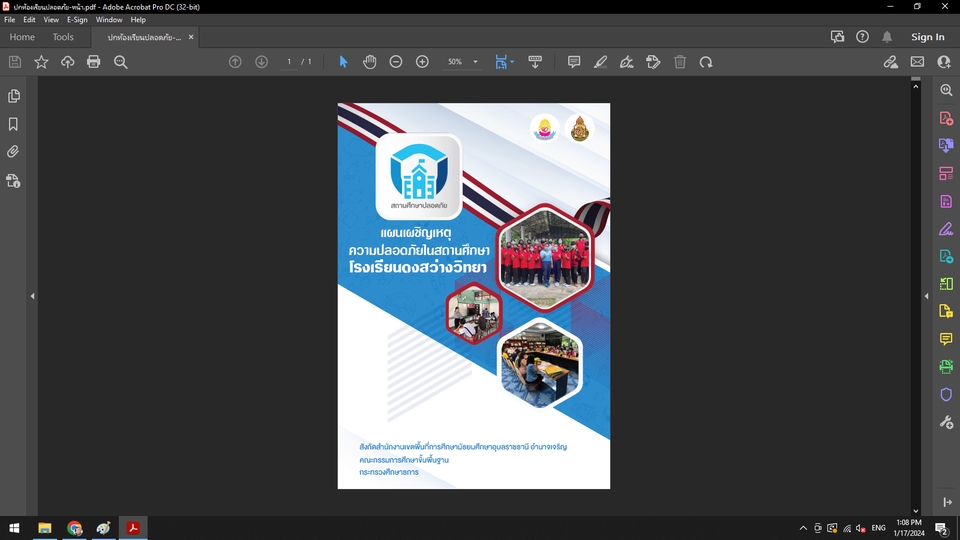Viewport: 960px width, 540px height.
Task: Go to next page arrow
Action: (261, 62)
